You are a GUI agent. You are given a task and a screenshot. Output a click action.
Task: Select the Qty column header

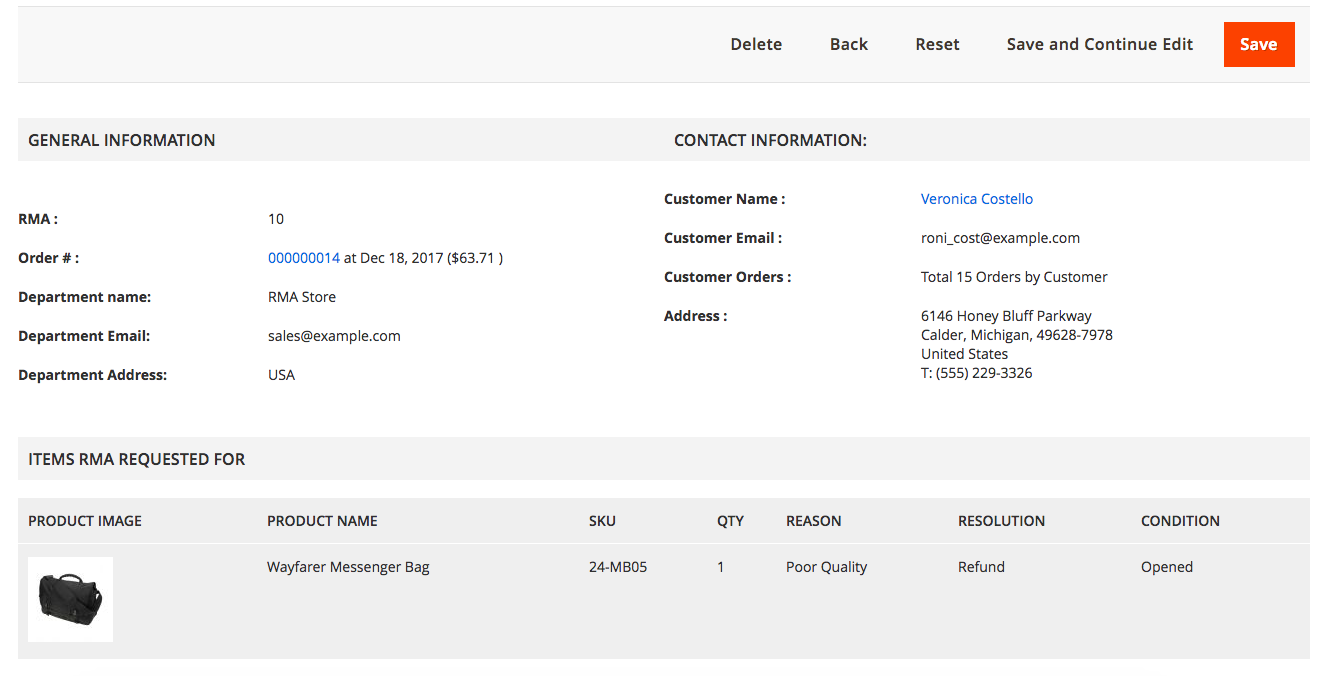(x=730, y=521)
